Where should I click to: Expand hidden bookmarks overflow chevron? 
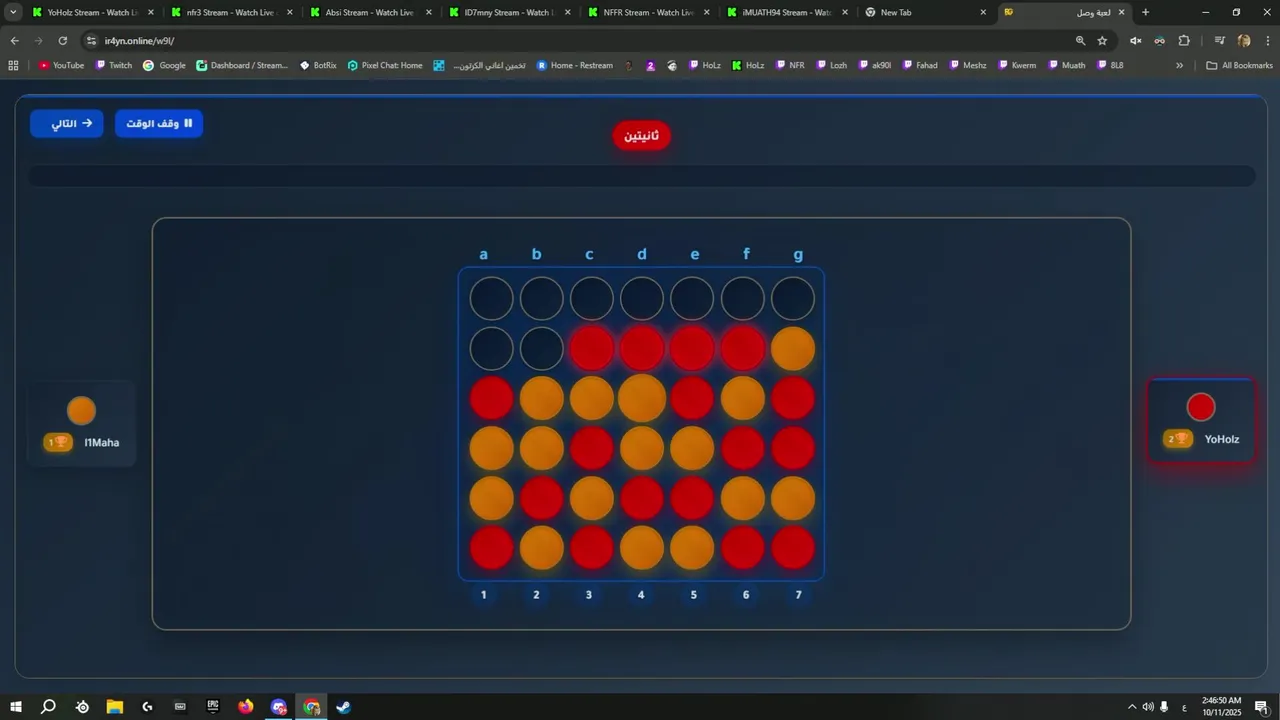[1179, 65]
